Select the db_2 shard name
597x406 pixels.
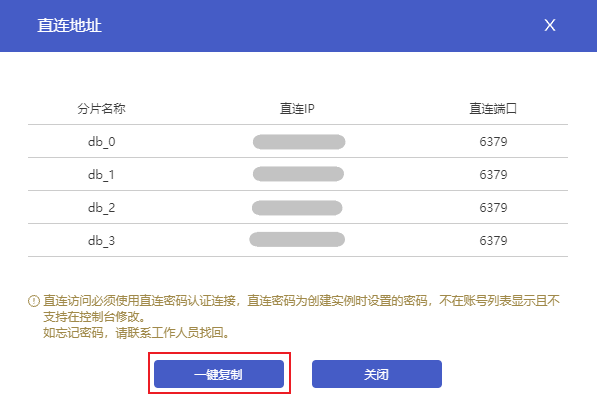[x=102, y=208]
